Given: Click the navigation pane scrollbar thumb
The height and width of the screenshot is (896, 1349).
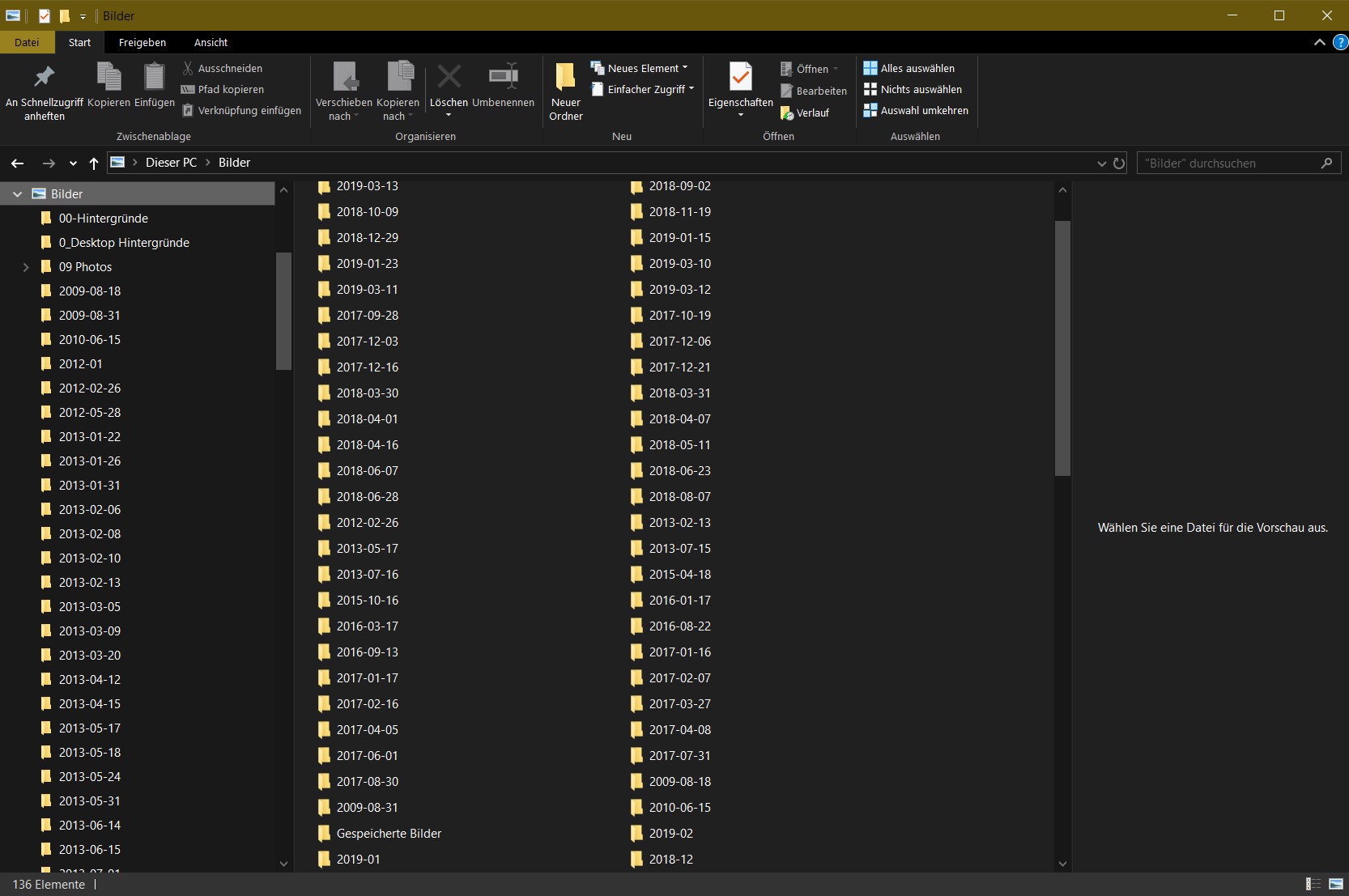Looking at the screenshot, I should click(283, 311).
